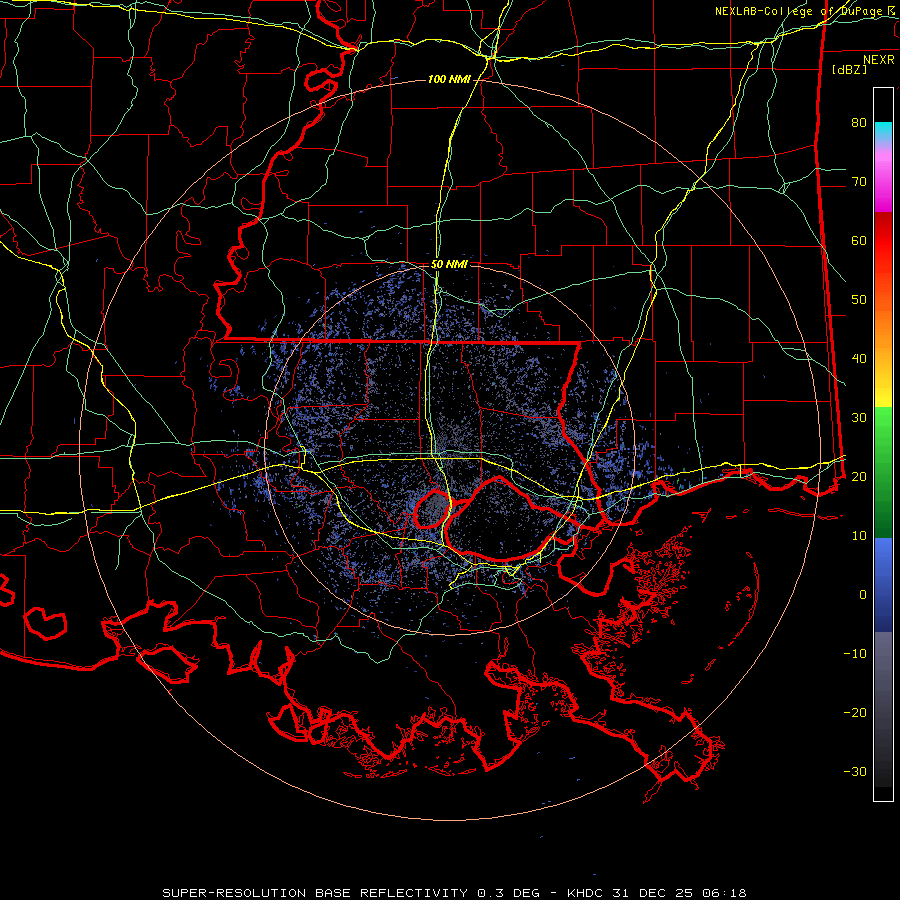The height and width of the screenshot is (900, 900).
Task: Click the -10 dBZ scale label
Action: 855,654
